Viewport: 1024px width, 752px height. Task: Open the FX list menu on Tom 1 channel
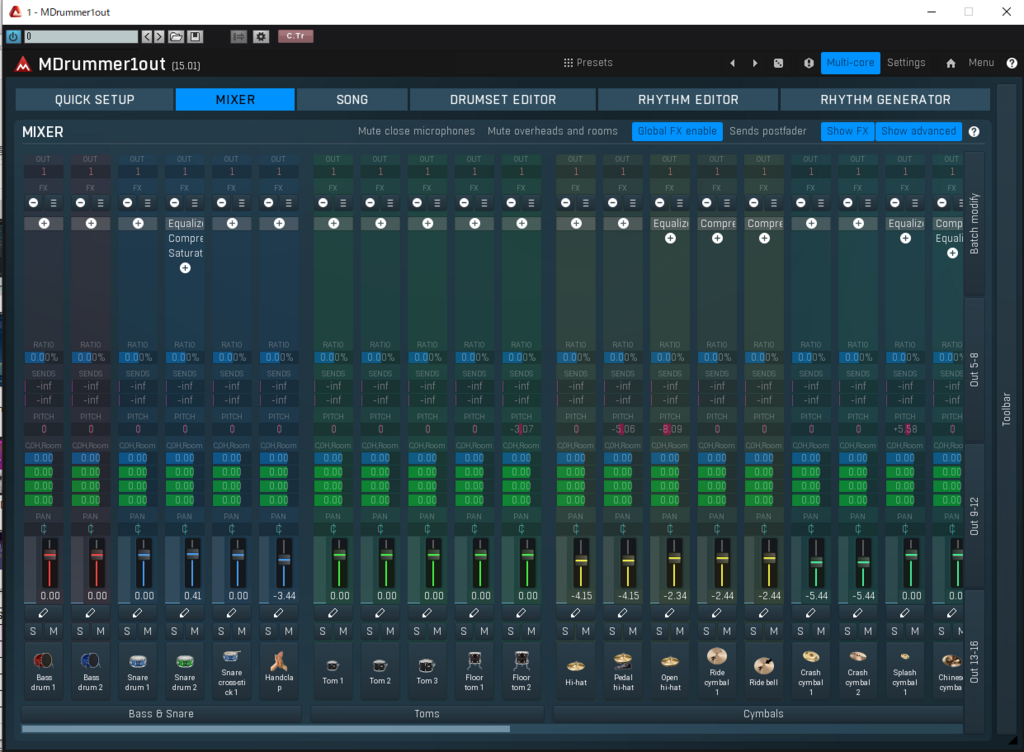point(344,203)
